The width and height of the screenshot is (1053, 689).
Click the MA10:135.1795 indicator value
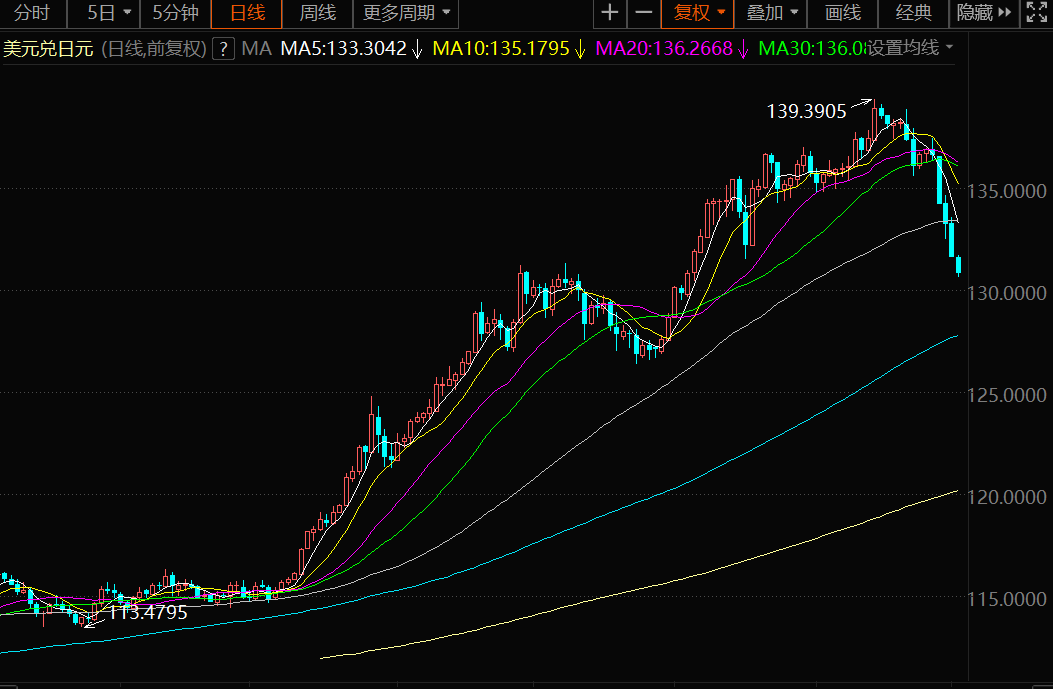[x=501, y=48]
